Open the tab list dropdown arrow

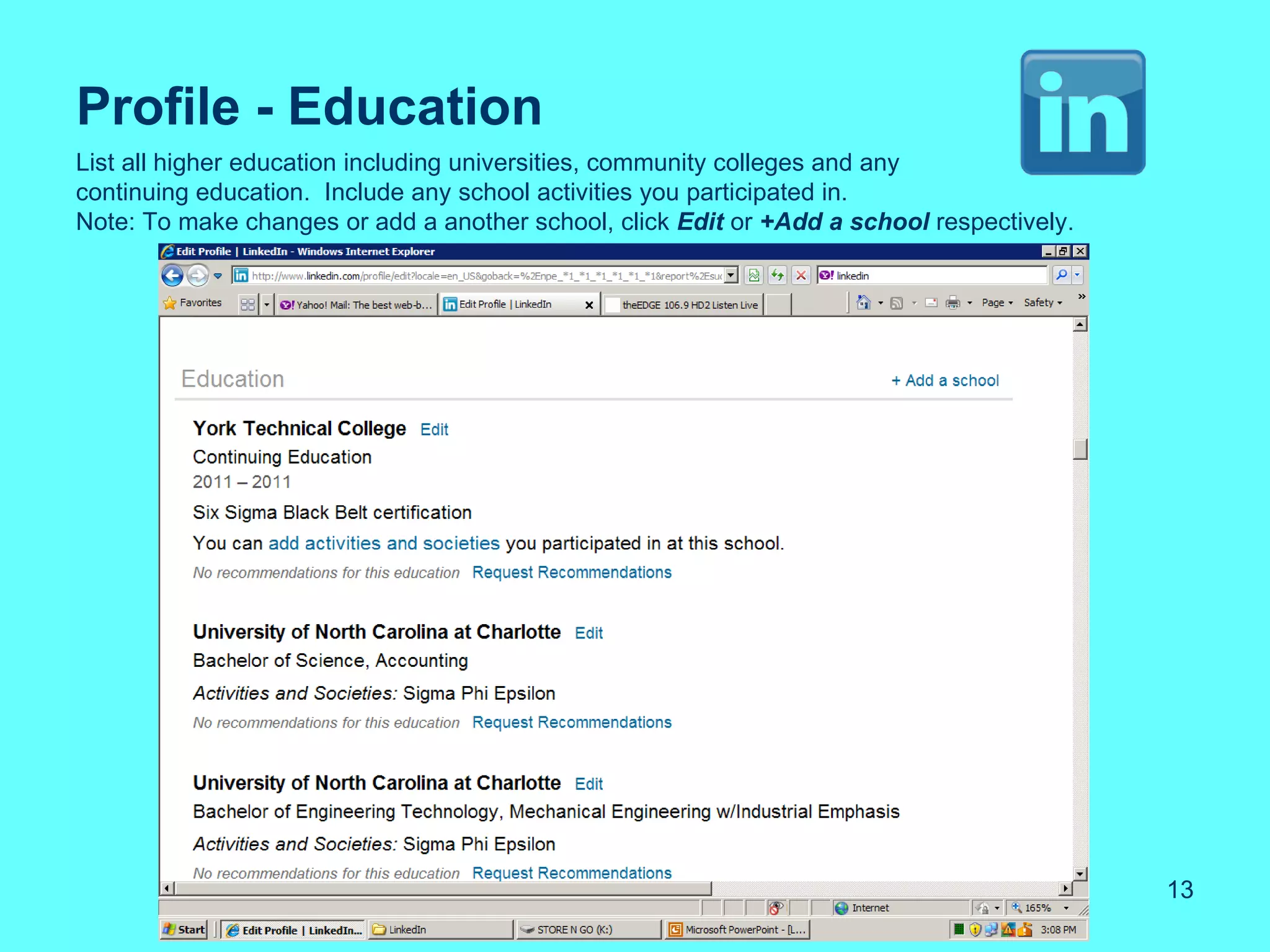tap(267, 304)
